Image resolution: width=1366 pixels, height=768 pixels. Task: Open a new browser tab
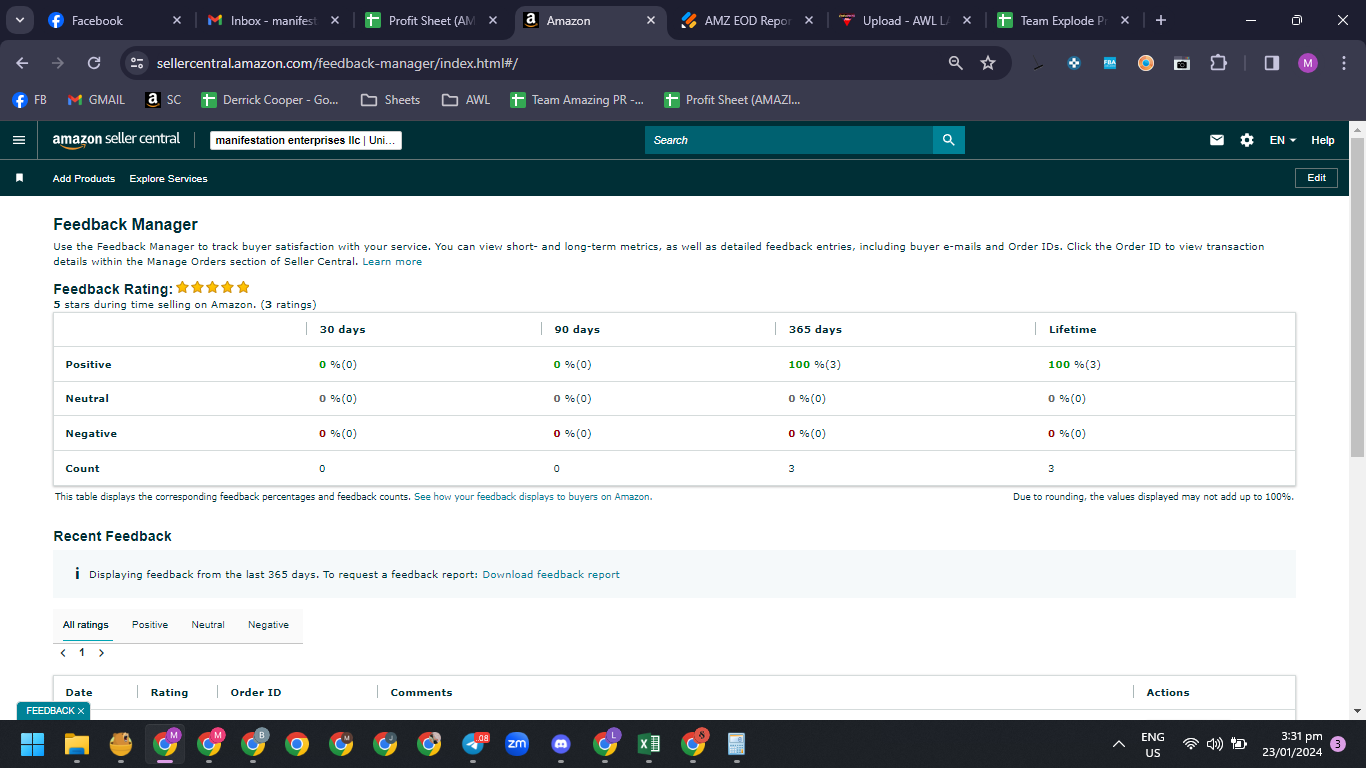(x=1160, y=20)
